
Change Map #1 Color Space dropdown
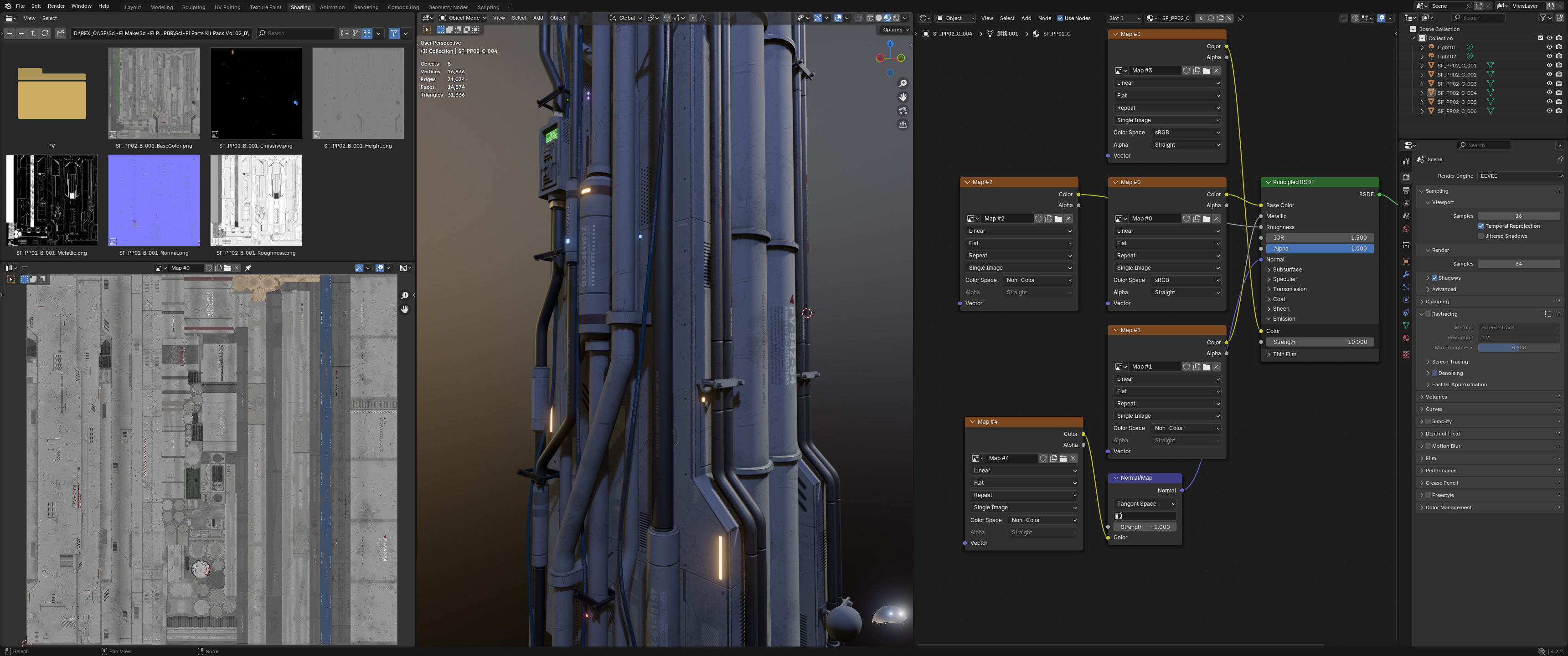point(1186,428)
